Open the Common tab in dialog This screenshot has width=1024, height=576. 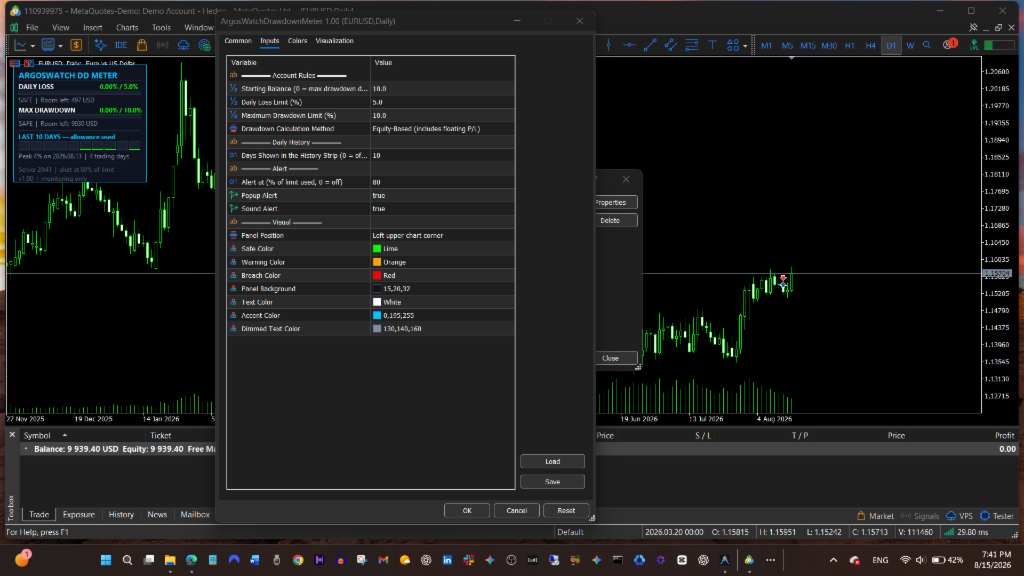click(x=238, y=41)
